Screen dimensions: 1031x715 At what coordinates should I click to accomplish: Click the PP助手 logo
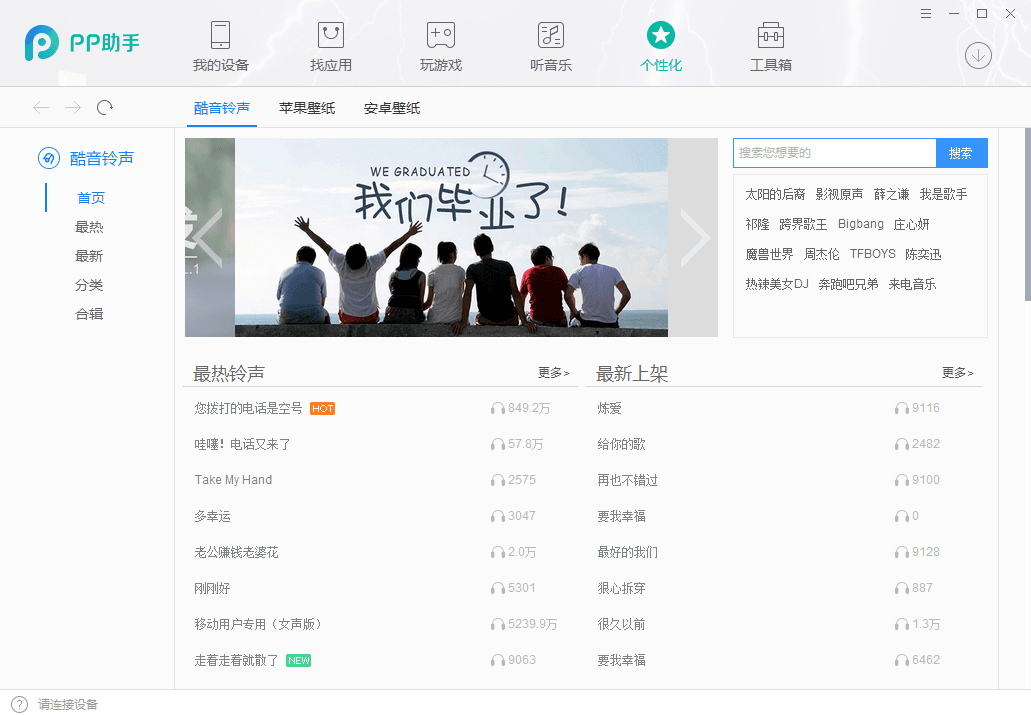click(82, 43)
